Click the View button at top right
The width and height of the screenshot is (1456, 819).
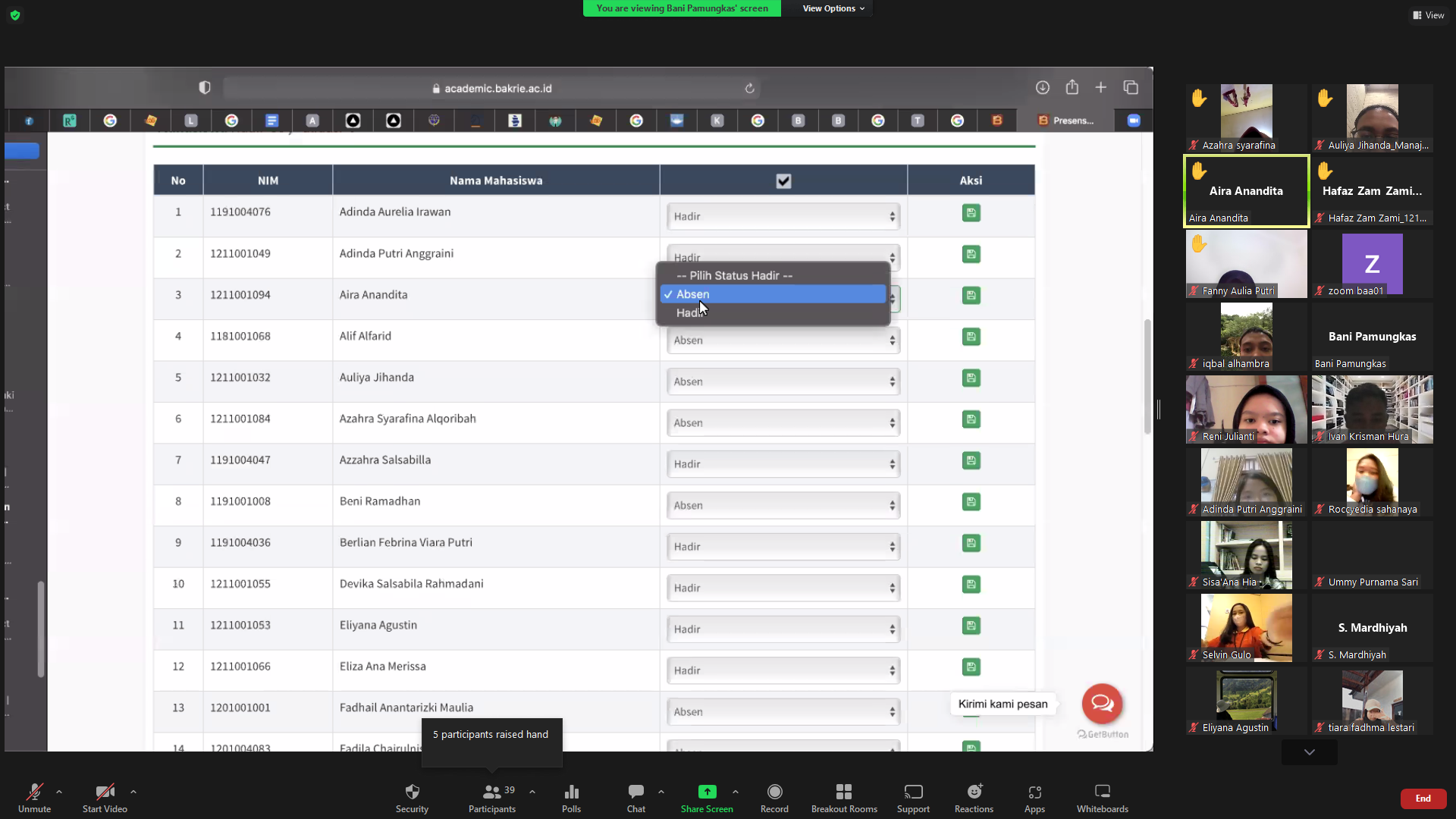point(1429,15)
